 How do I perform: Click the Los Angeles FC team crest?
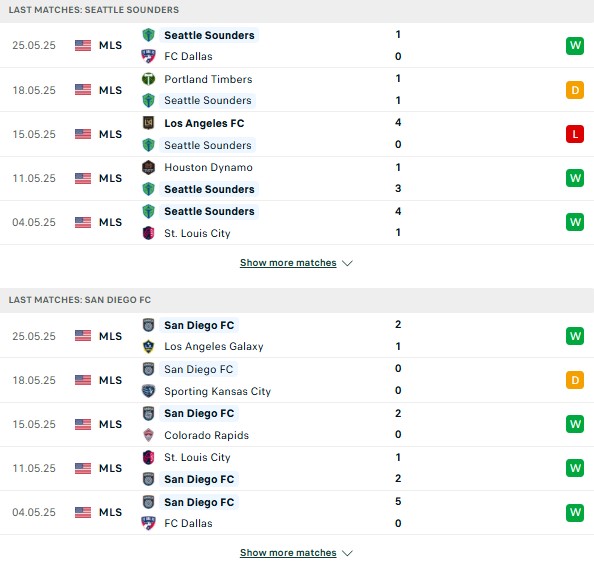pyautogui.click(x=148, y=123)
